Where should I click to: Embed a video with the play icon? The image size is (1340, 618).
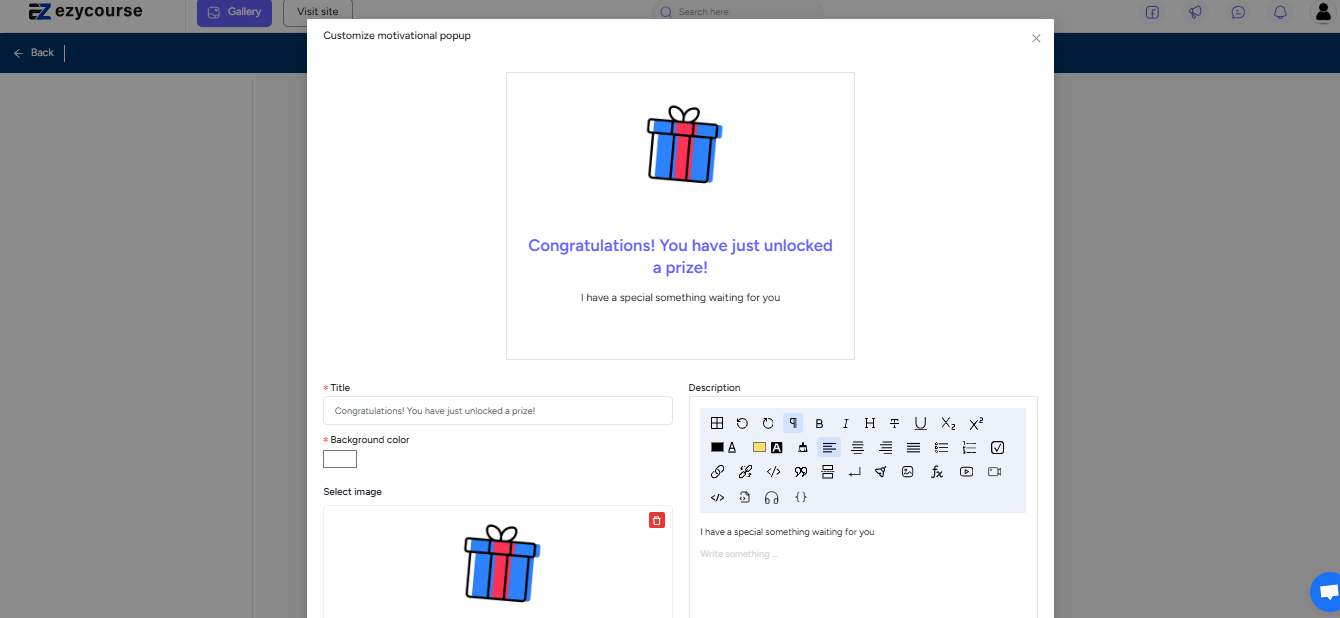click(966, 472)
